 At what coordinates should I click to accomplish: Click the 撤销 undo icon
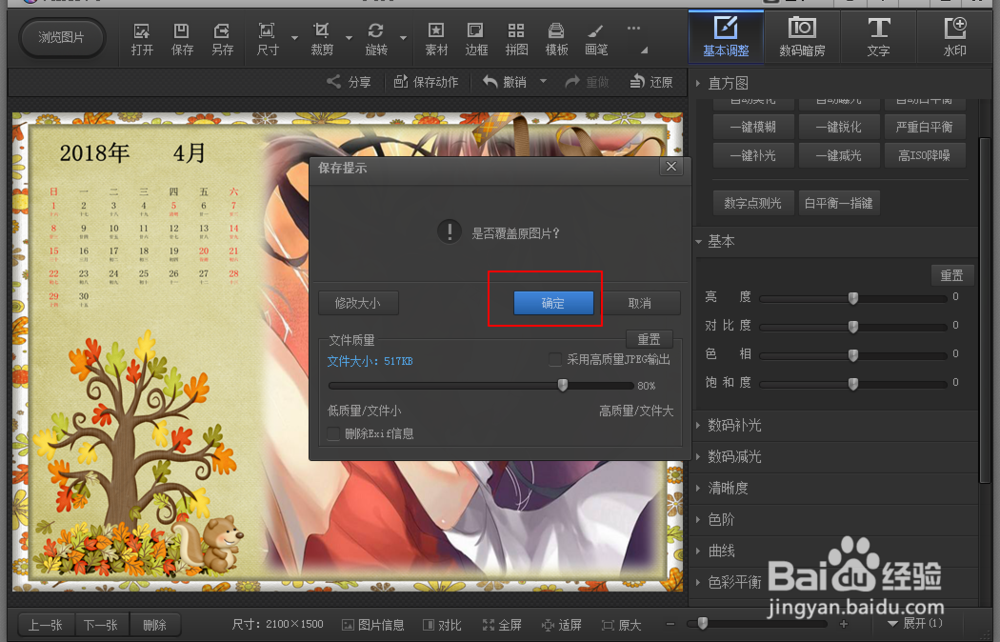(504, 82)
